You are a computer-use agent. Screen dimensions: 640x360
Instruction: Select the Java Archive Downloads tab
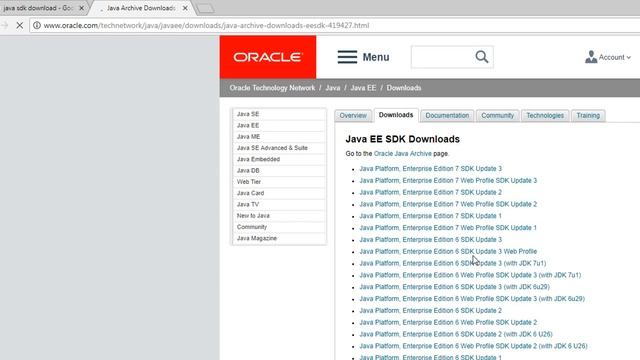pos(141,8)
